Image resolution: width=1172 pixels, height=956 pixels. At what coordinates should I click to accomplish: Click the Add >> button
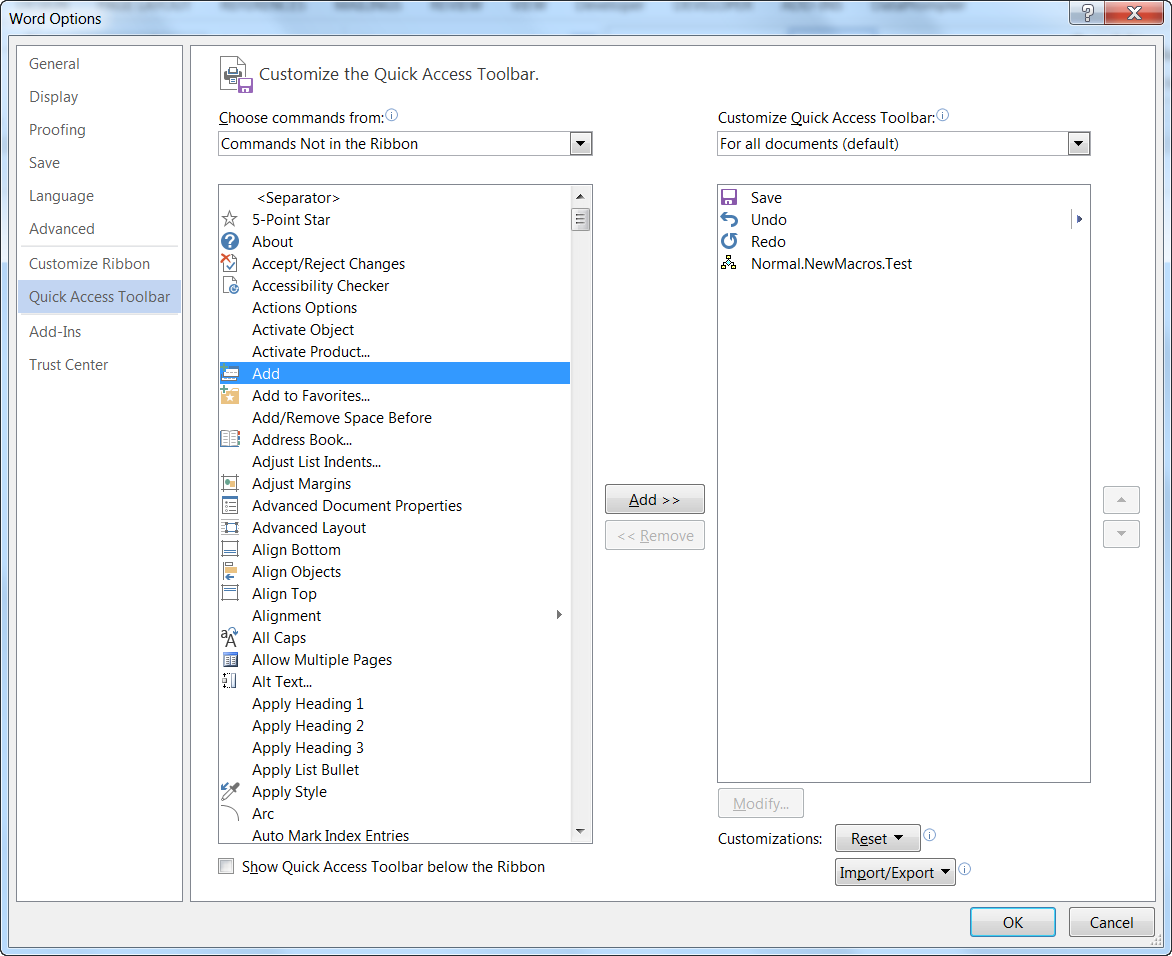655,499
